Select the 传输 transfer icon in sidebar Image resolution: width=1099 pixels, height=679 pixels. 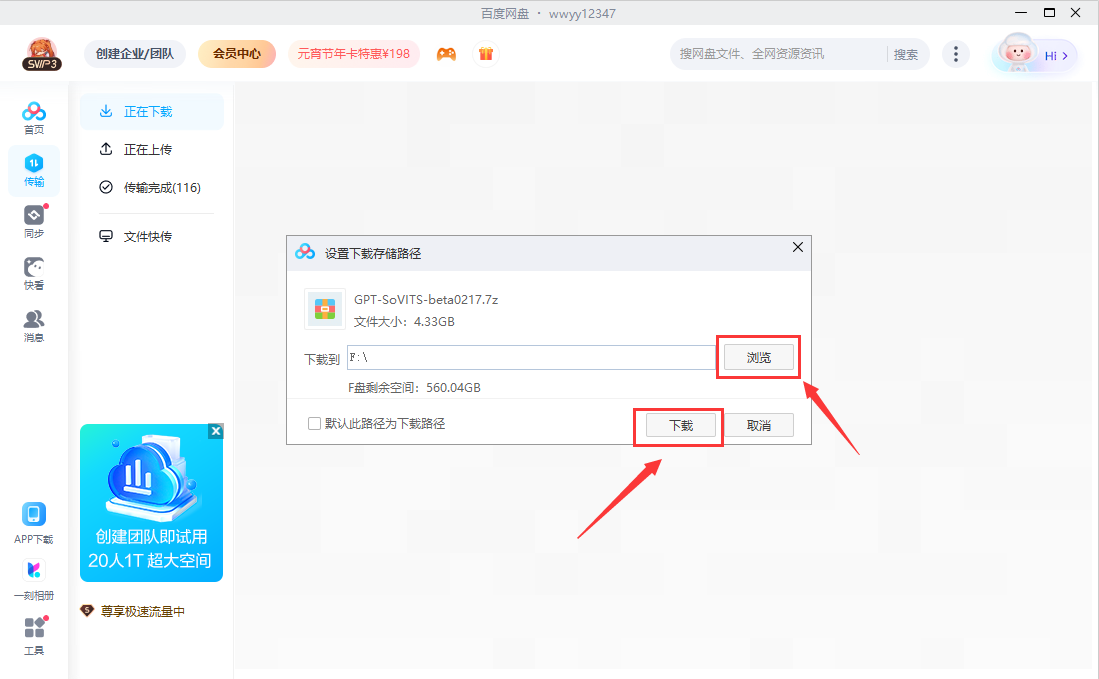tap(34, 170)
